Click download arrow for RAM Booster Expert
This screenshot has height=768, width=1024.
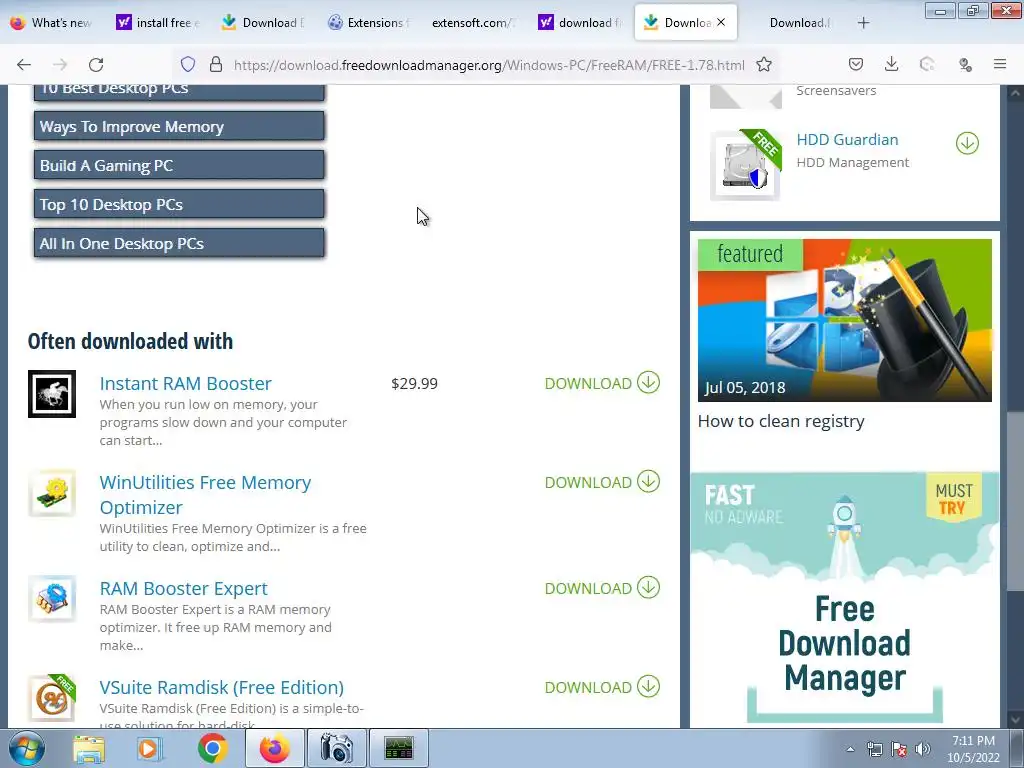(x=648, y=588)
